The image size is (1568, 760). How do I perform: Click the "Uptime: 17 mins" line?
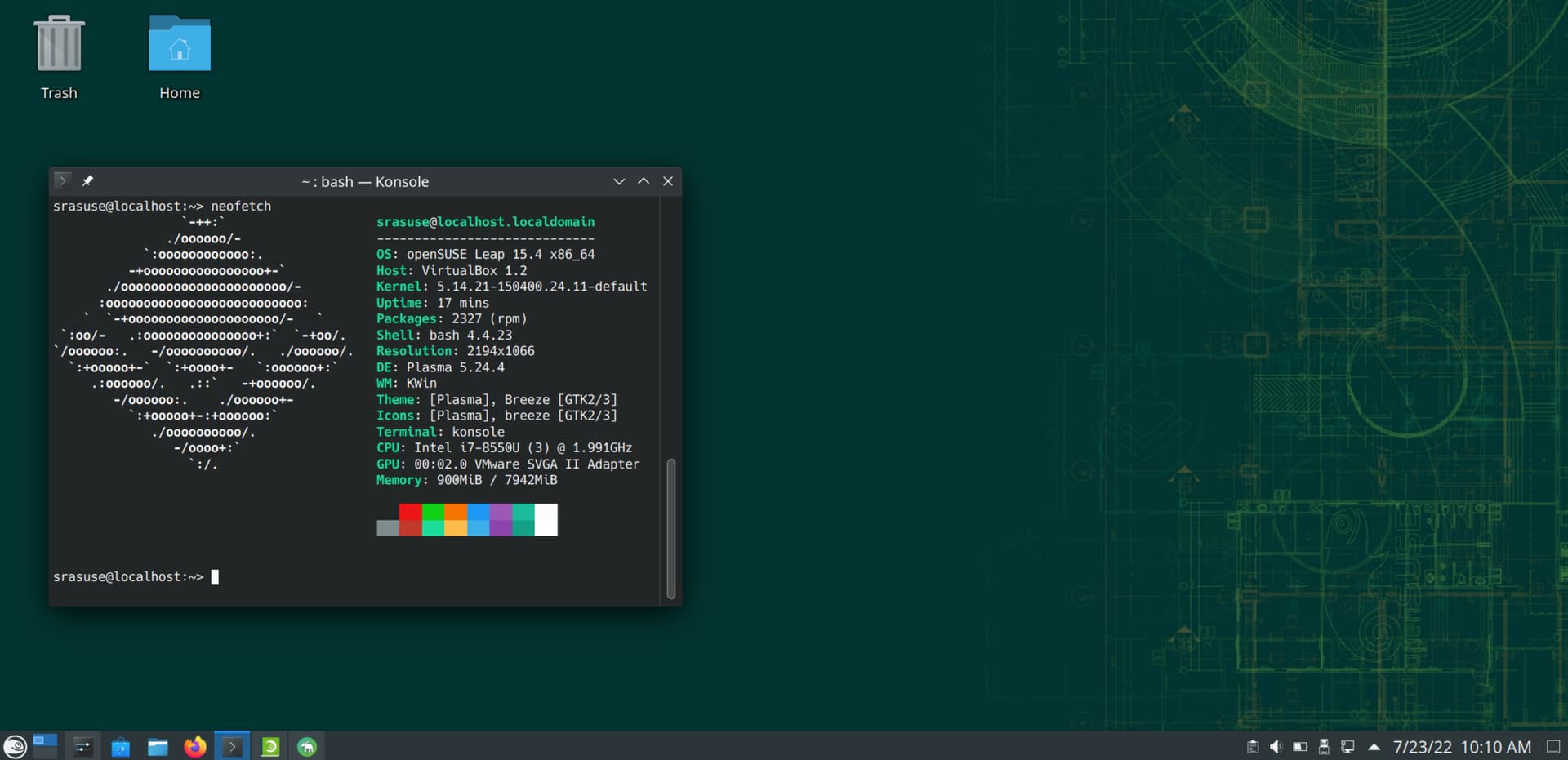click(433, 303)
